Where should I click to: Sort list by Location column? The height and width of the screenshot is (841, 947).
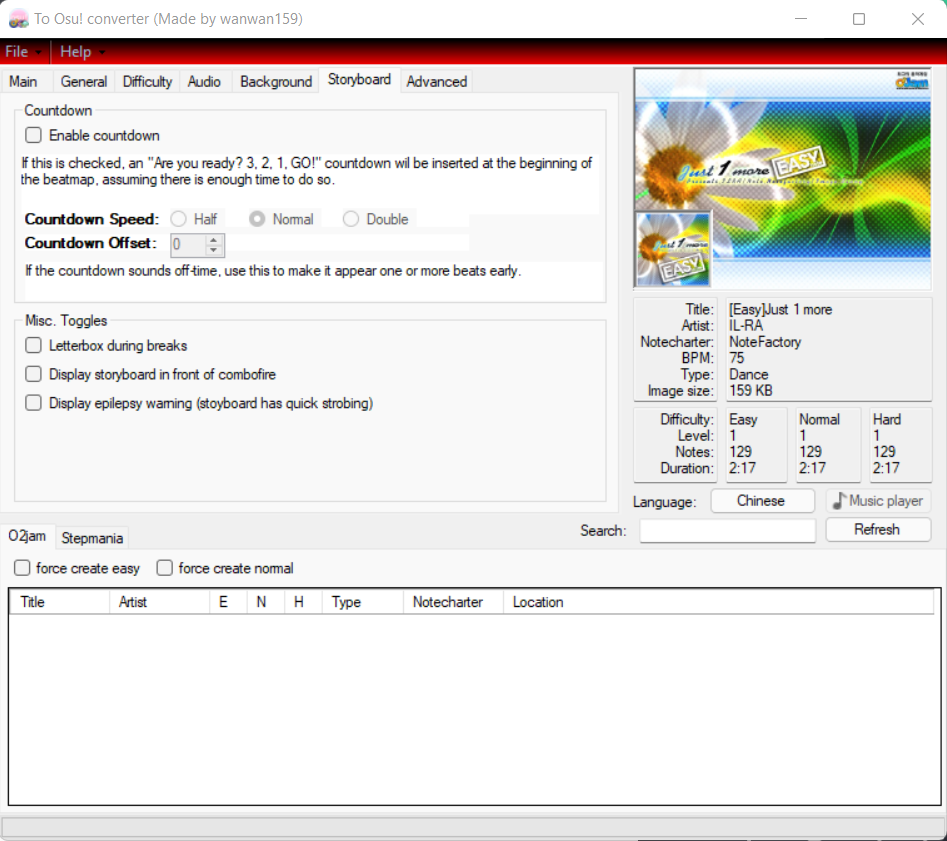pos(719,602)
